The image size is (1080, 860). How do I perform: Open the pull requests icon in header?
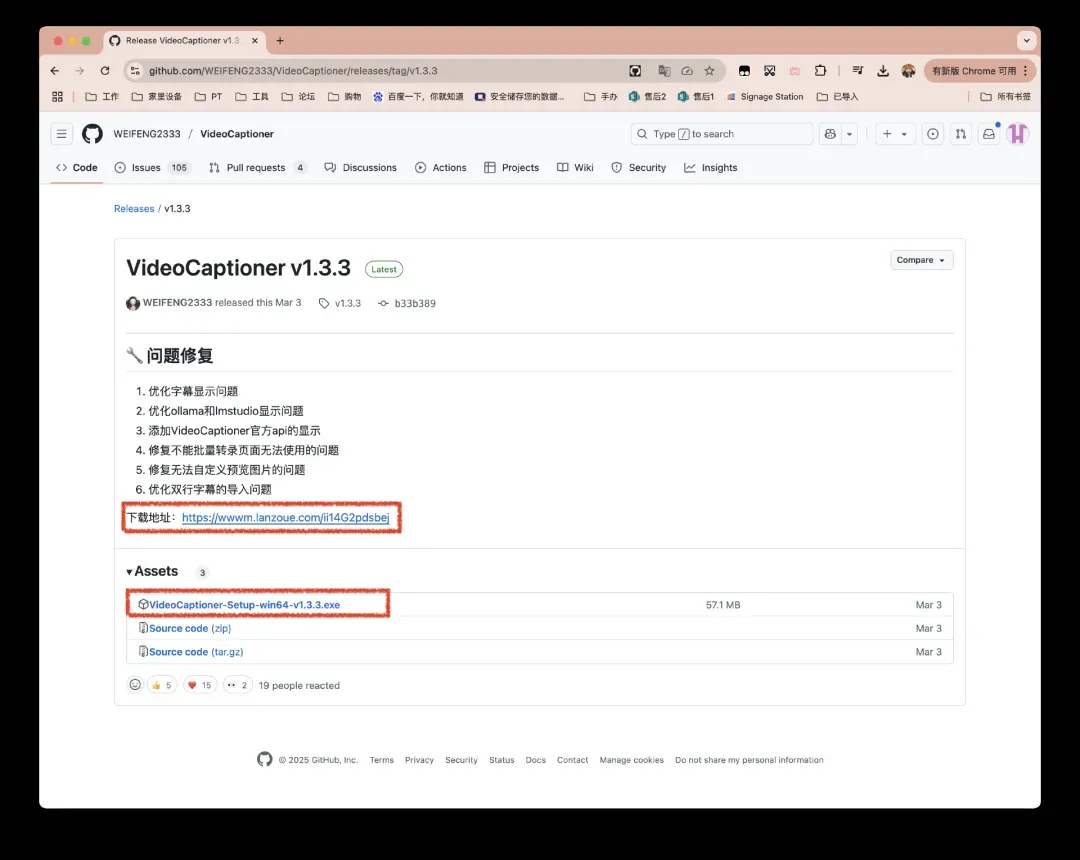960,134
